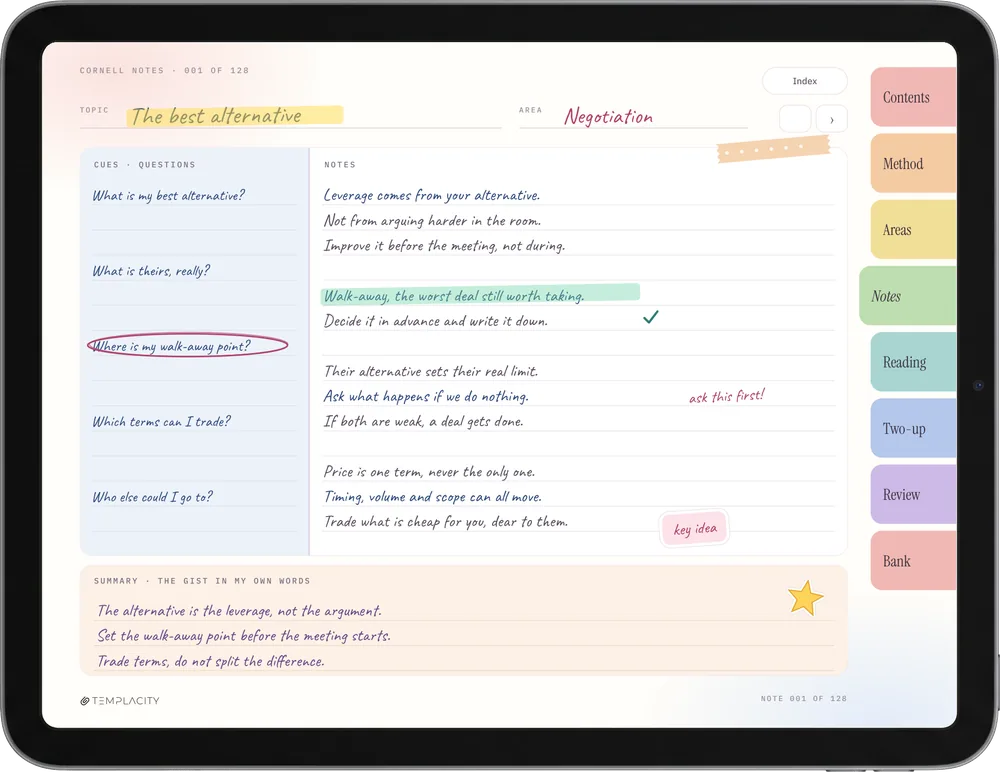
Task: Tap the footer 'NOTE 001 OF 128' counter
Action: 804,699
